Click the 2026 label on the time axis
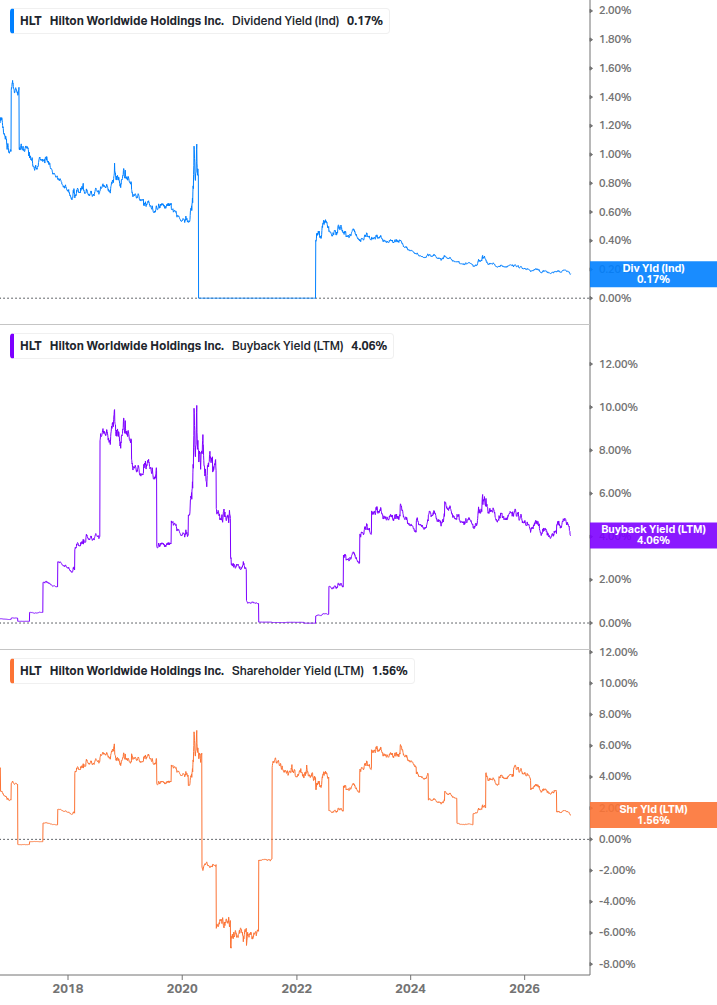 tap(524, 988)
